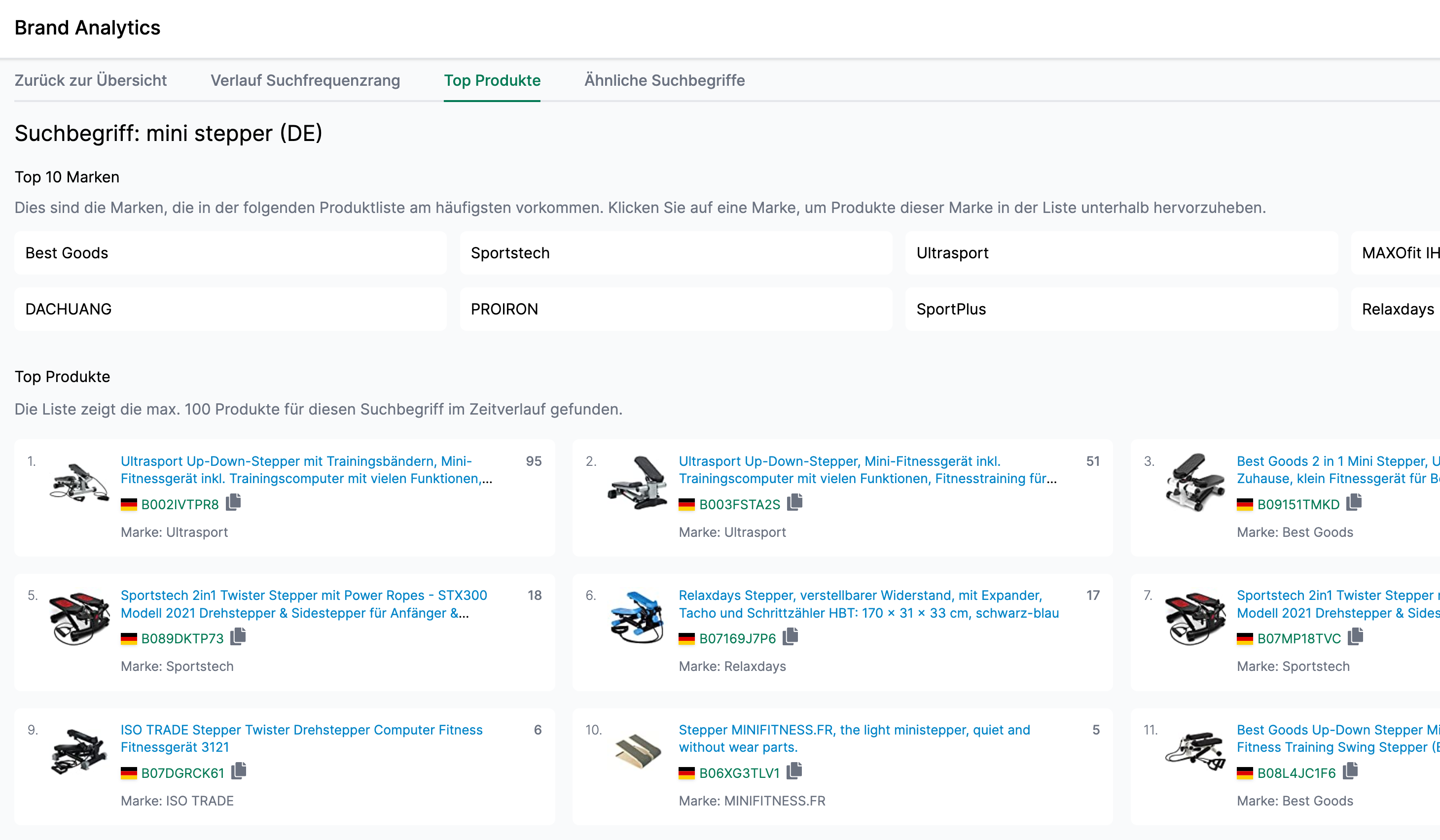Click ASIN B09151TMKD

(1298, 505)
